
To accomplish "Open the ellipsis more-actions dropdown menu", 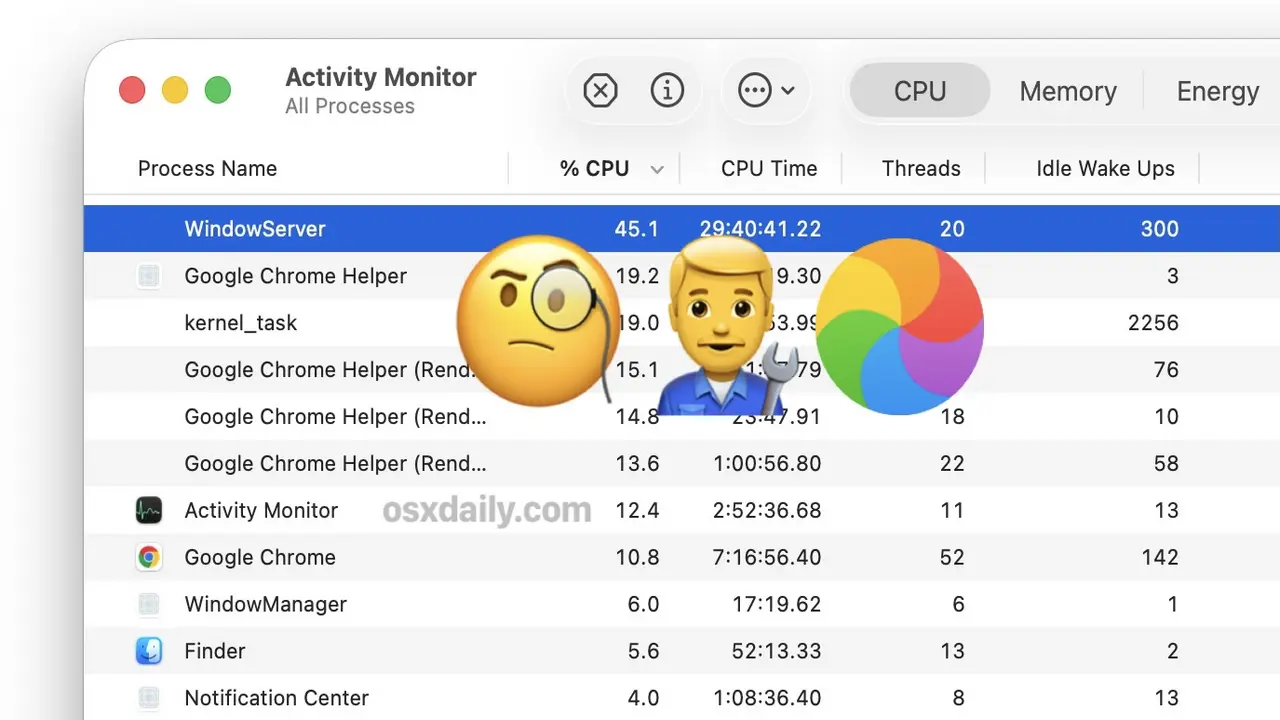I will click(x=765, y=91).
